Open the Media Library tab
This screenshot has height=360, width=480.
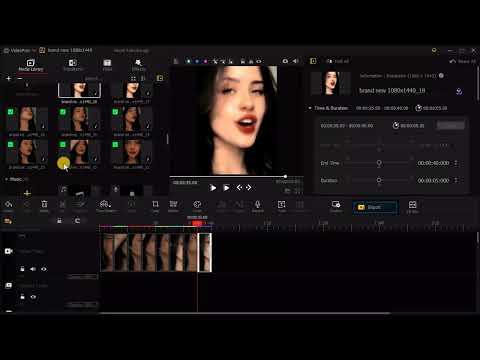tap(31, 65)
